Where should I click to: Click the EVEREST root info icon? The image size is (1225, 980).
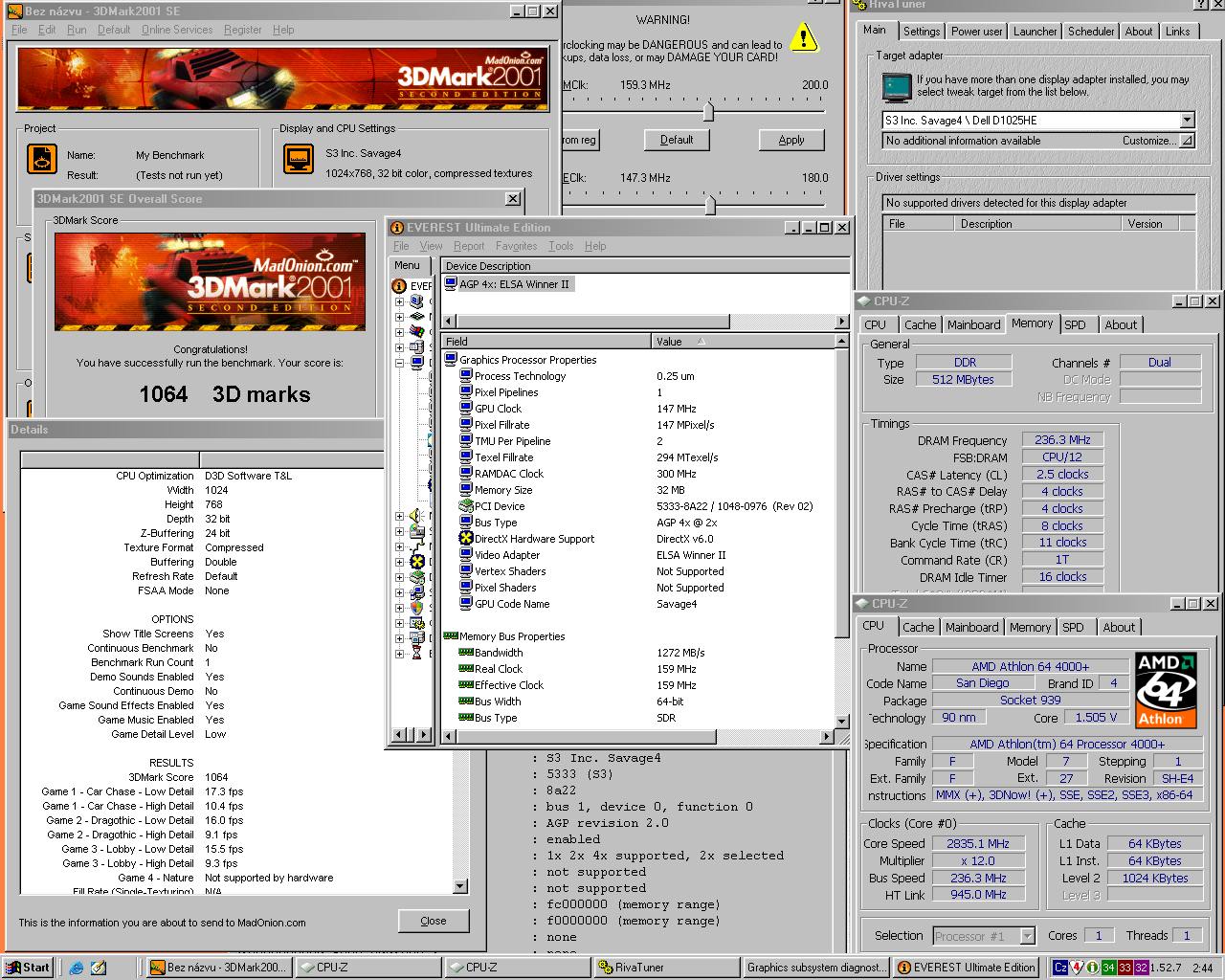click(399, 285)
